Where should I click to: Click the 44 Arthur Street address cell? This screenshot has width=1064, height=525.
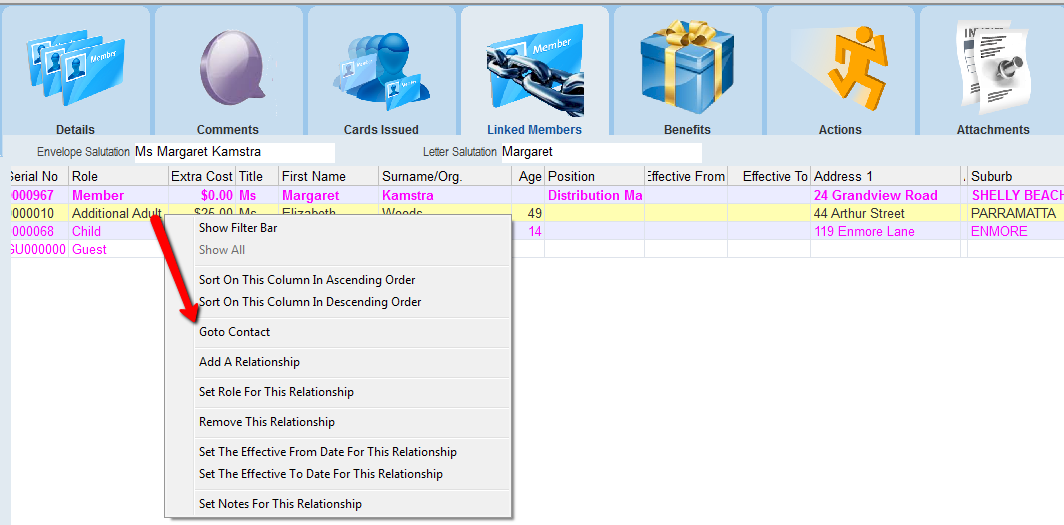click(886, 213)
